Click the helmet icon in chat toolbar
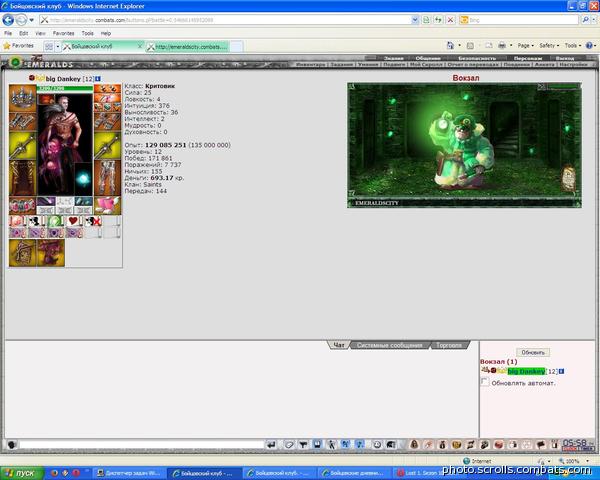This screenshot has width=600, height=480. point(391,444)
